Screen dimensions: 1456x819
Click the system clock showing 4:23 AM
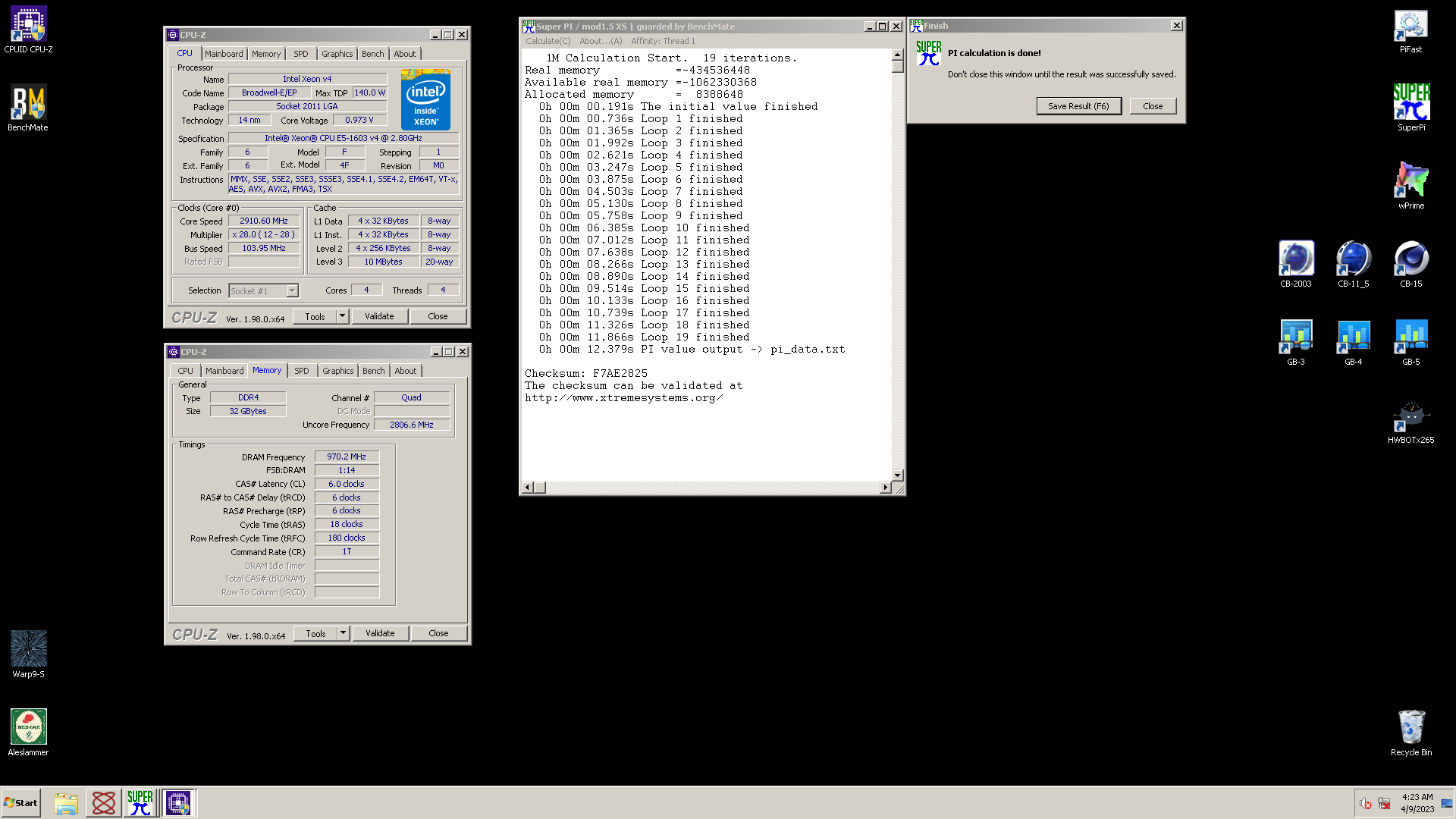1417,797
